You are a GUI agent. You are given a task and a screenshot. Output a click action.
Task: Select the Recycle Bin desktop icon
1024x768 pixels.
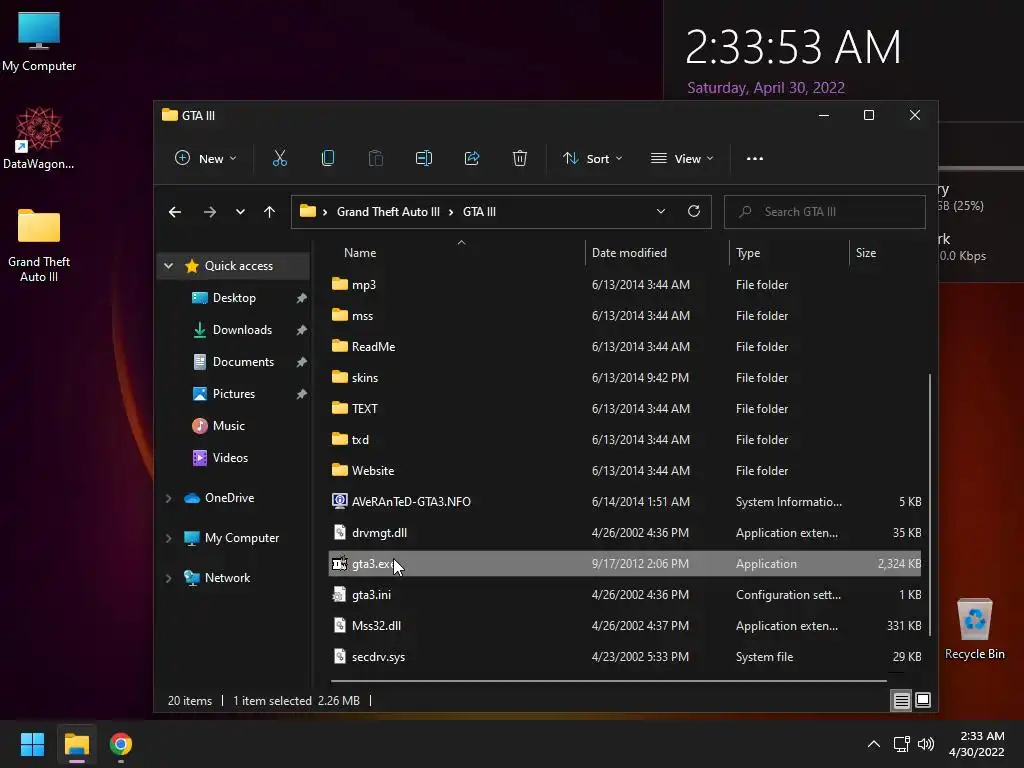[x=974, y=628]
